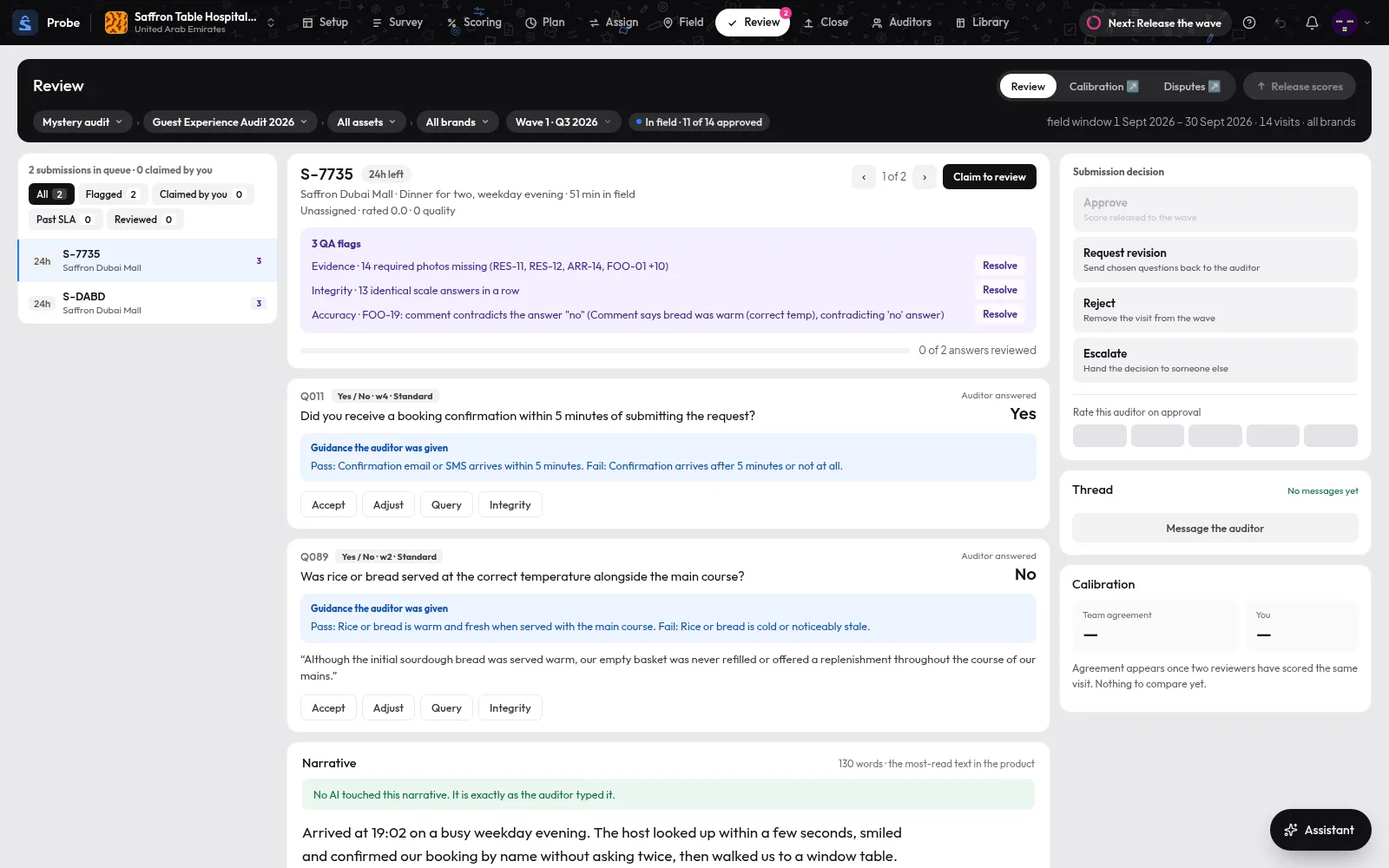
Task: Open Disputes external link tab
Action: coord(1192,87)
